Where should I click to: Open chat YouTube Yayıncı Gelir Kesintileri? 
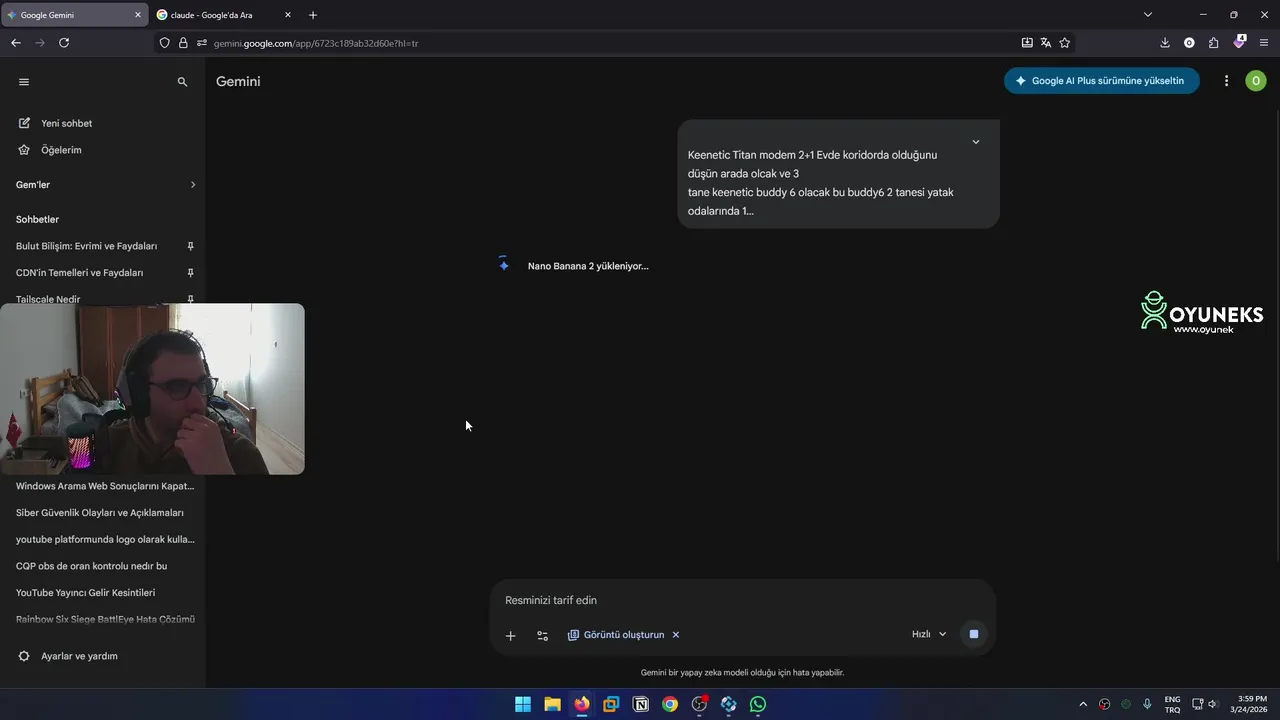point(85,593)
